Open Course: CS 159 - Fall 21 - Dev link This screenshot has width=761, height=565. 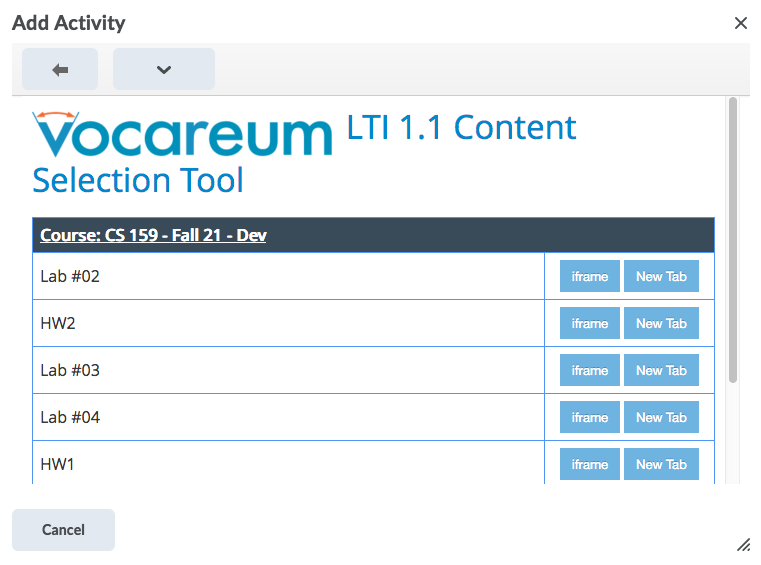tap(153, 235)
